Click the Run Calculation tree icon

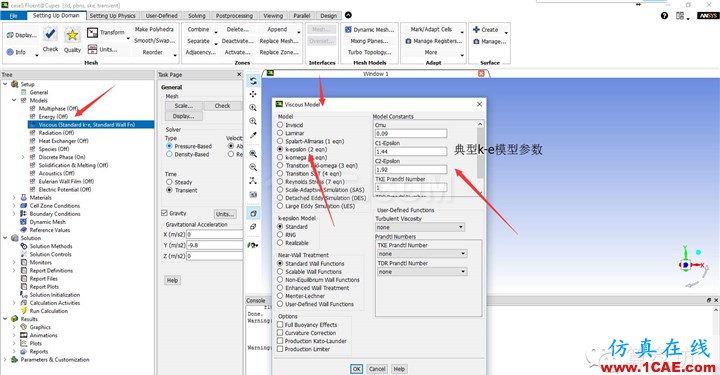(x=24, y=311)
